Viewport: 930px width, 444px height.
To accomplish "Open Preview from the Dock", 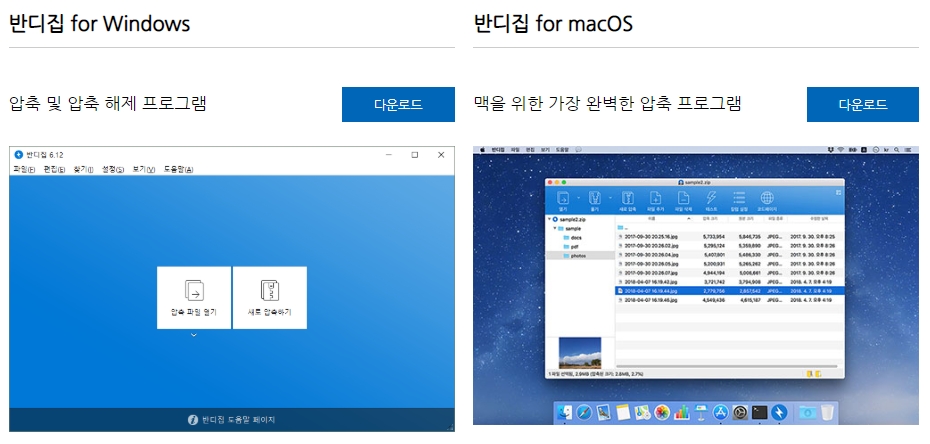I will [x=604, y=413].
